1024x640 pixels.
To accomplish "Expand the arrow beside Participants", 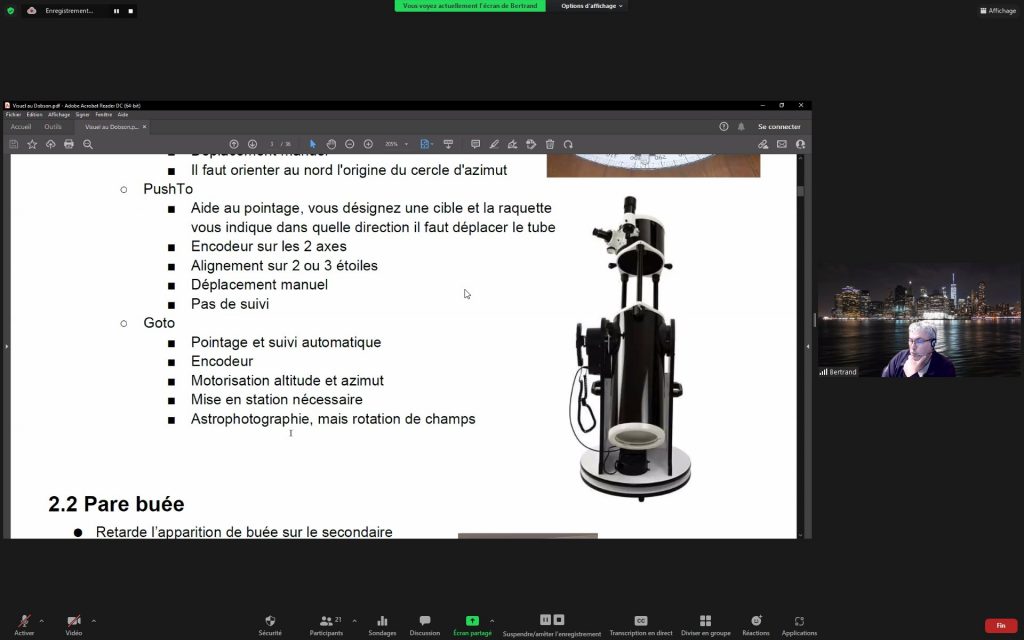I will point(354,620).
